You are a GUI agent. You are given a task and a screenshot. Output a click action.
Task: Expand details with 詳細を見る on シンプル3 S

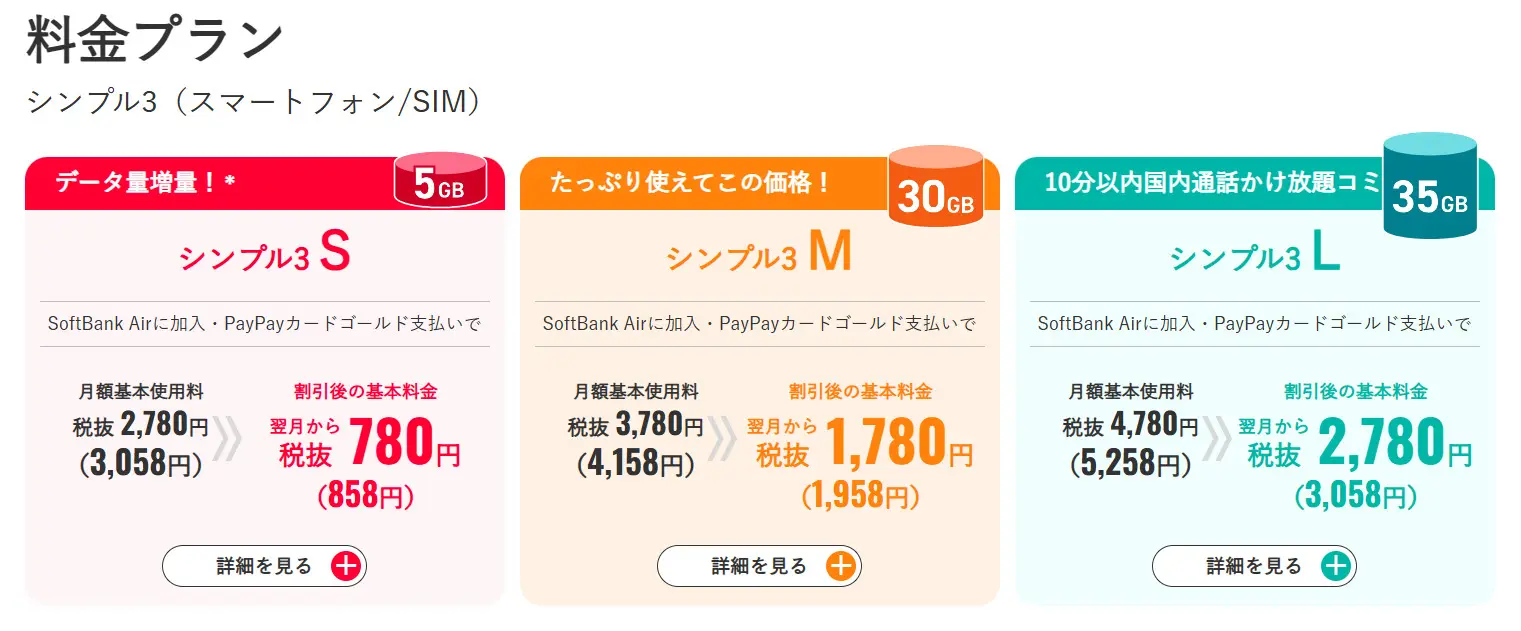[264, 566]
